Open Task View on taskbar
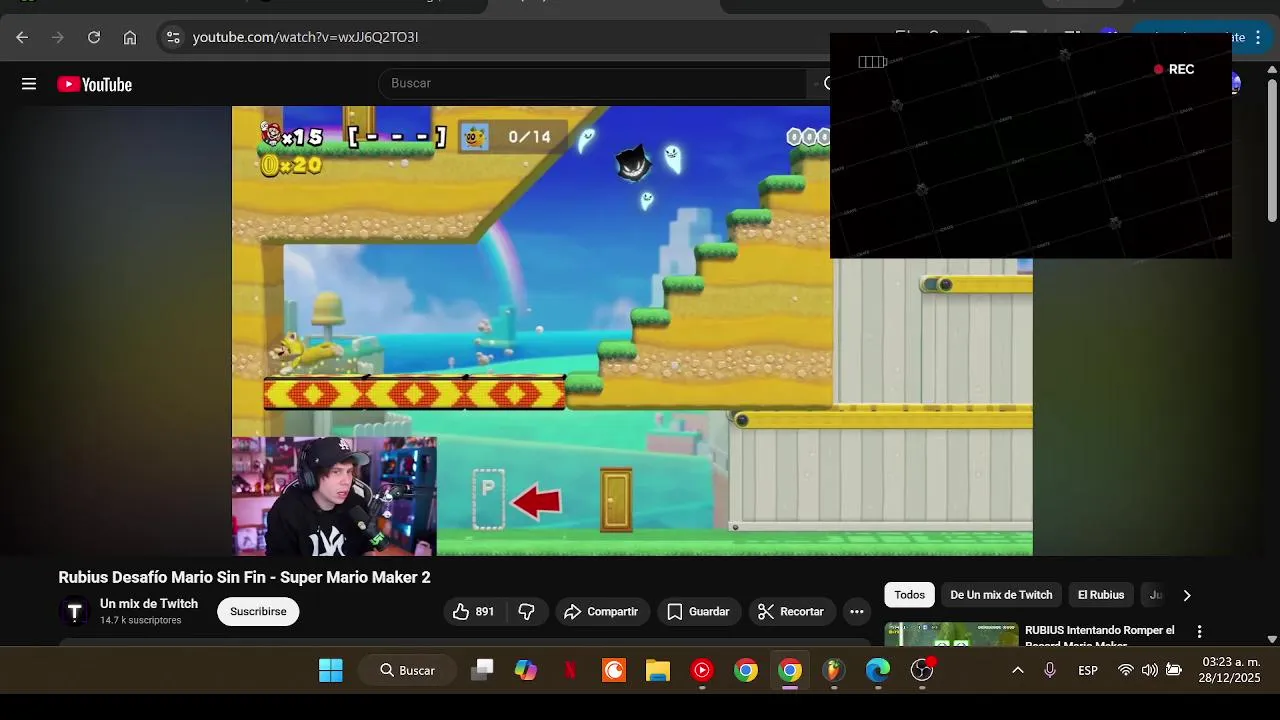Image resolution: width=1280 pixels, height=720 pixels. click(x=482, y=670)
